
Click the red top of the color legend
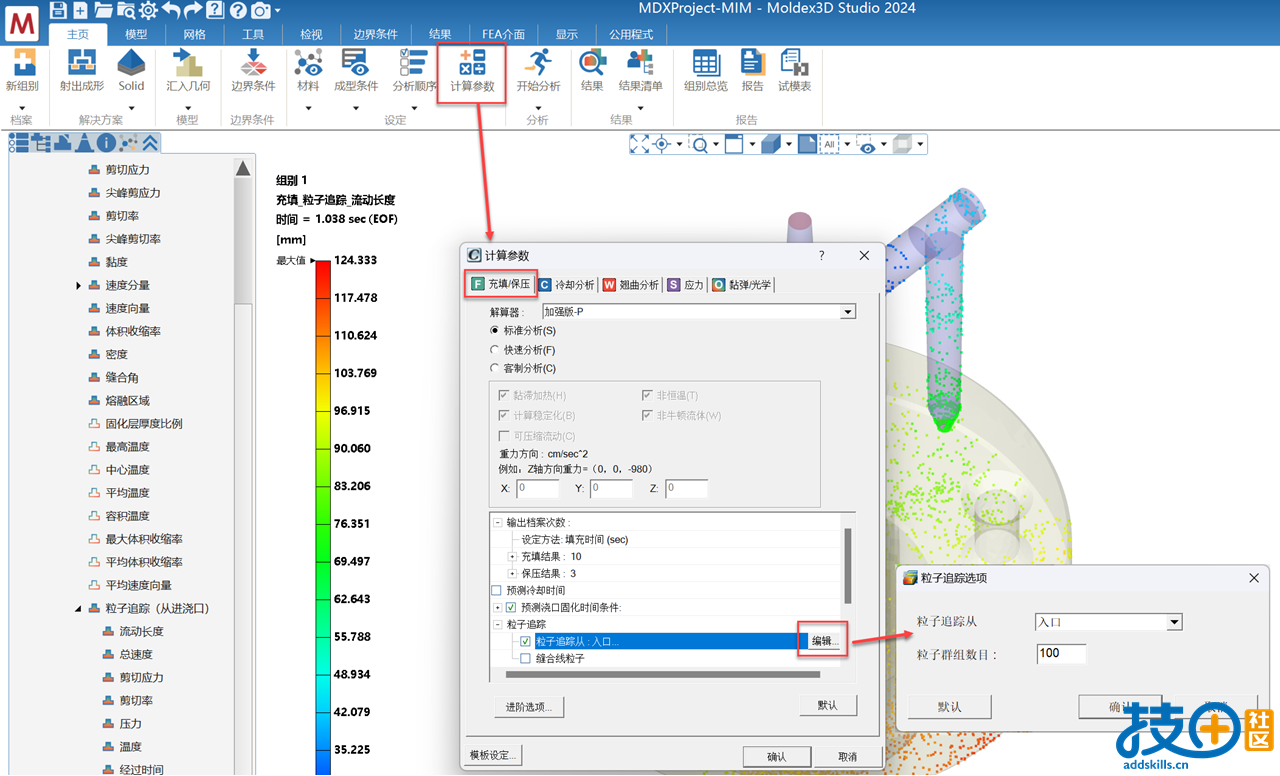(x=322, y=268)
